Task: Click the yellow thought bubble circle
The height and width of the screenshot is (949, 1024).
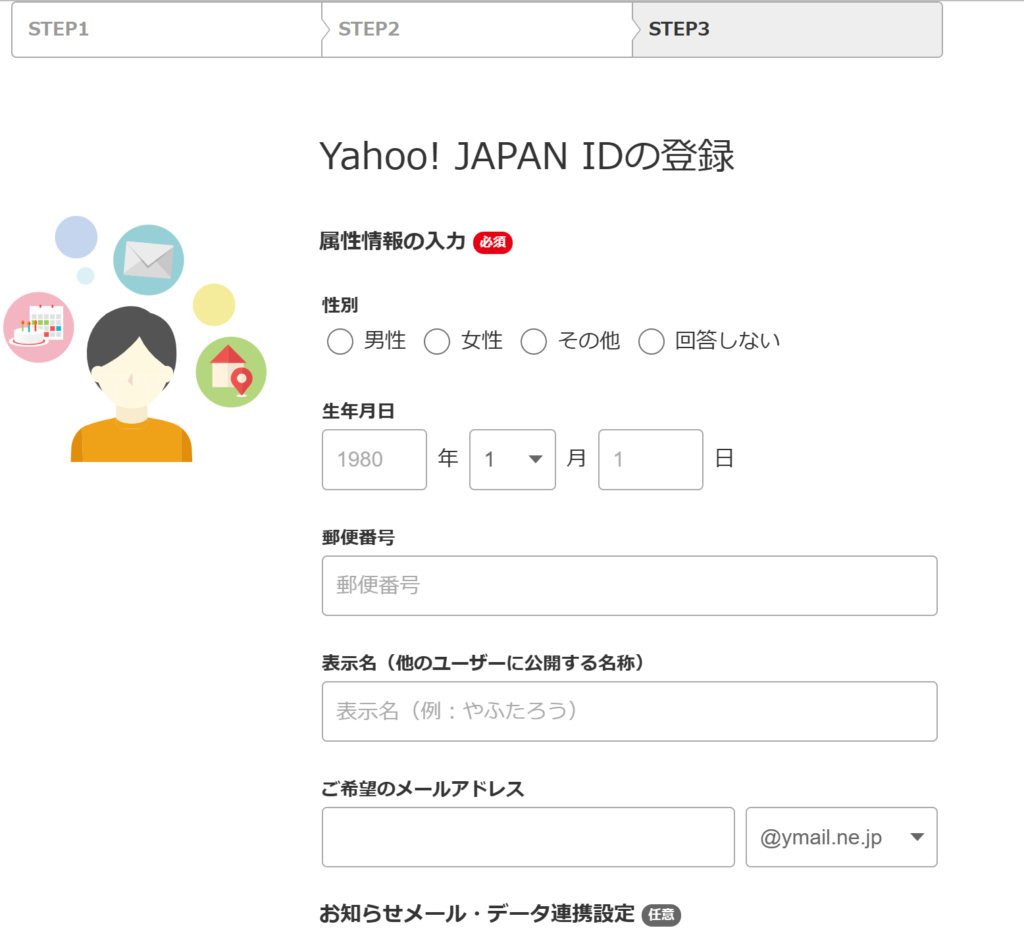Action: click(215, 304)
